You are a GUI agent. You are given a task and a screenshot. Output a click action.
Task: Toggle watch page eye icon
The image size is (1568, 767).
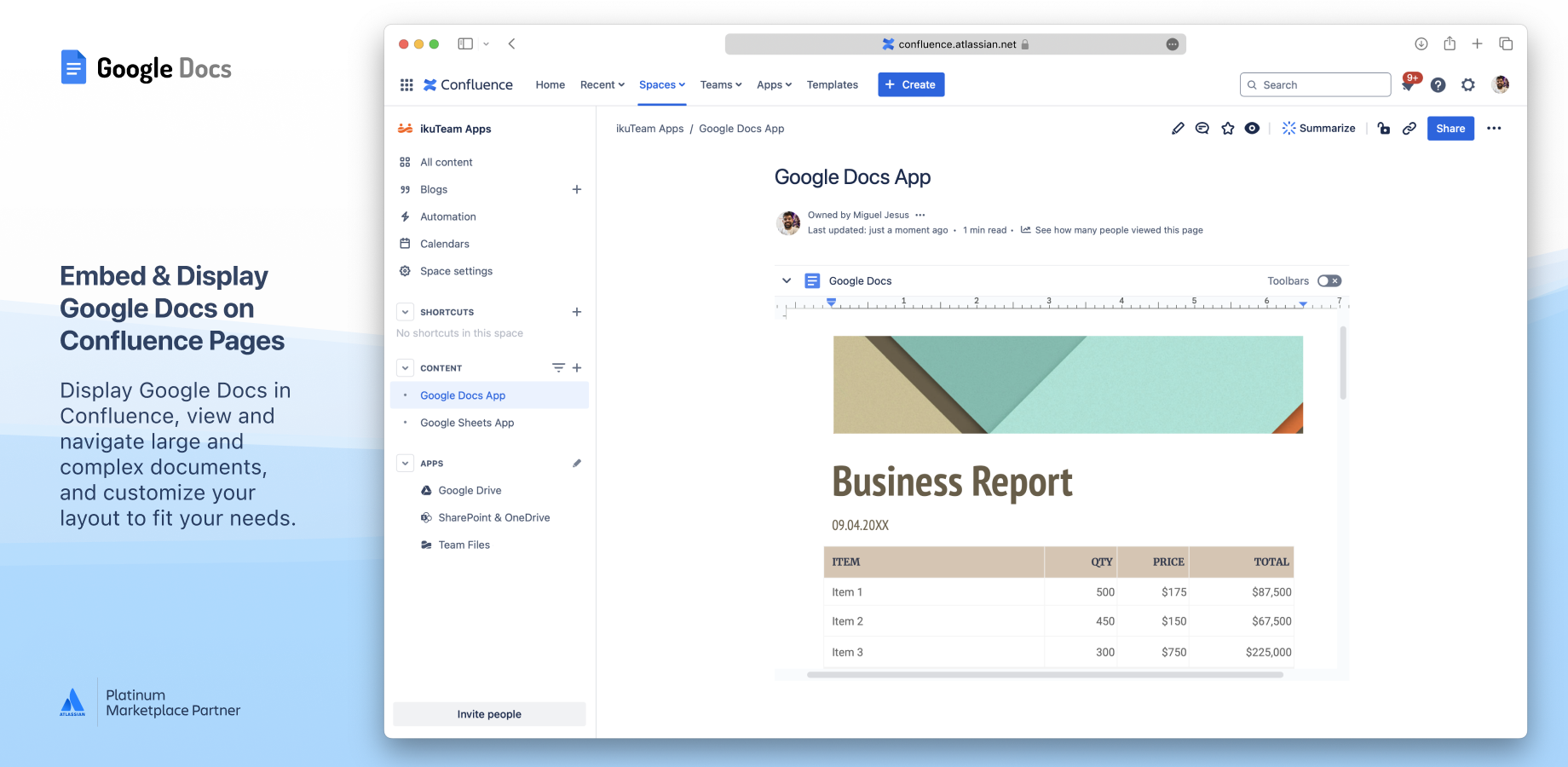click(x=1252, y=129)
